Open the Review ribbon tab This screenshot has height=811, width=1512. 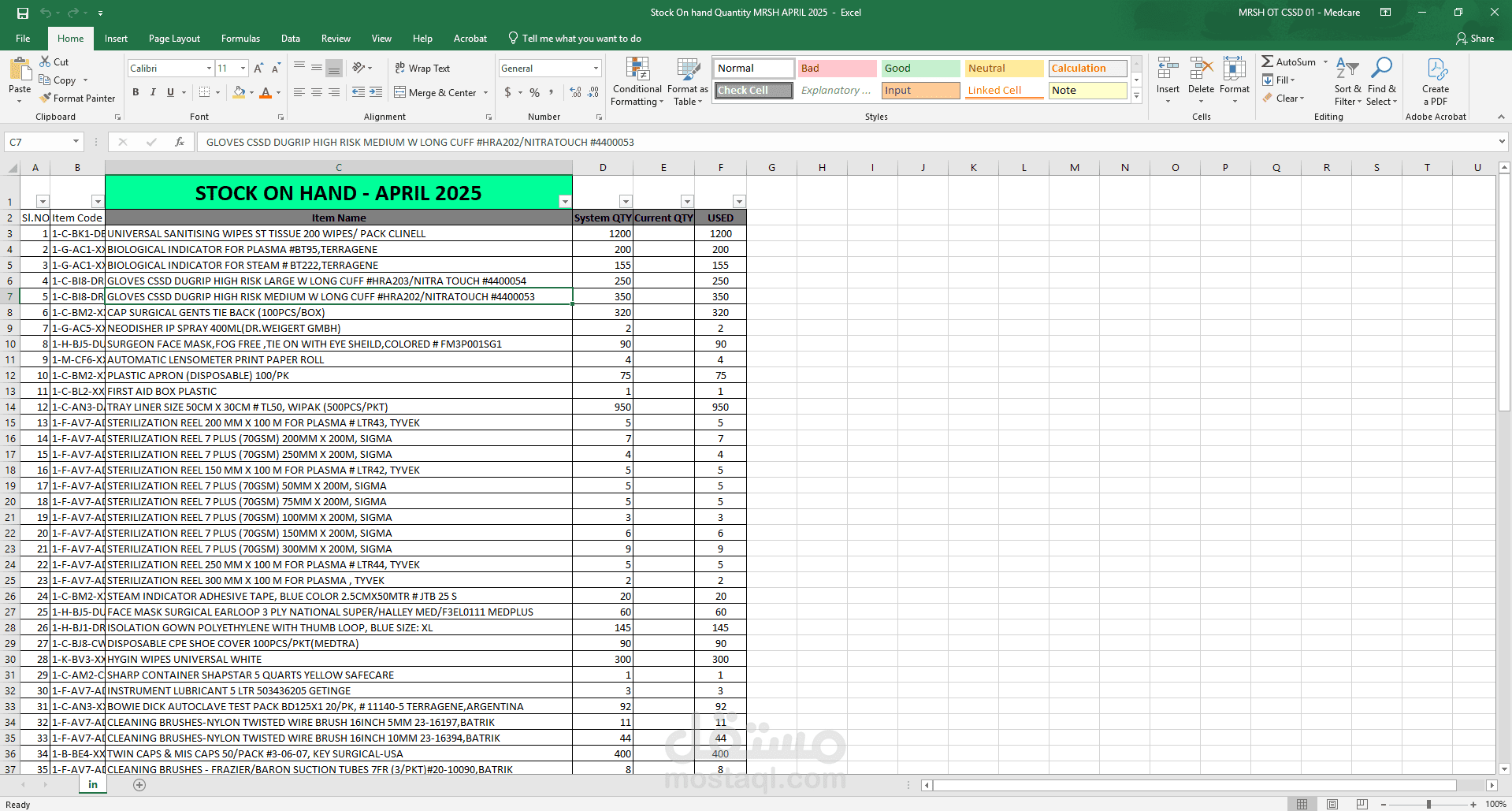(x=336, y=38)
